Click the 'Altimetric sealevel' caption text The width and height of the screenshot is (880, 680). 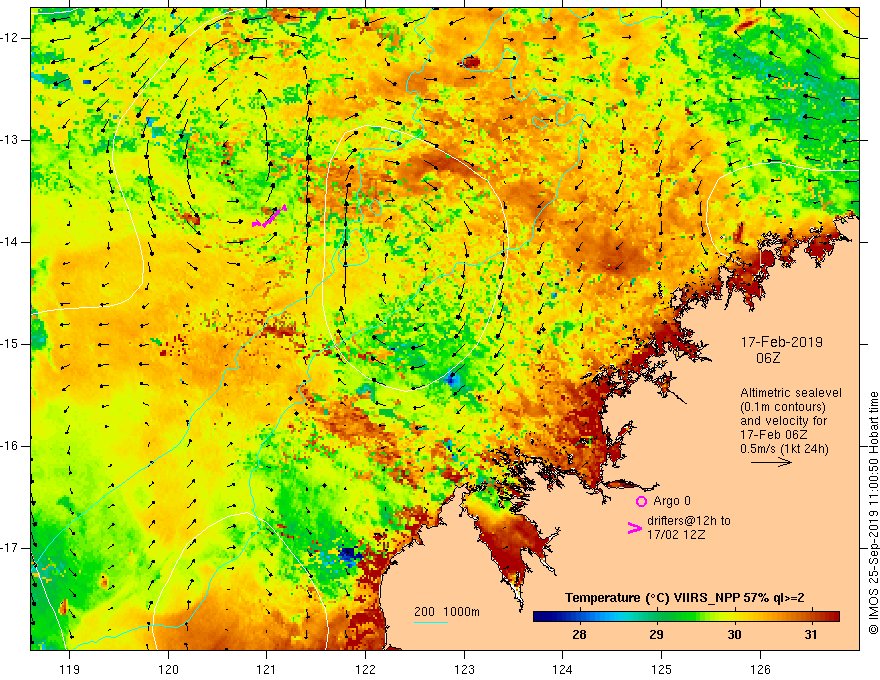coord(791,393)
